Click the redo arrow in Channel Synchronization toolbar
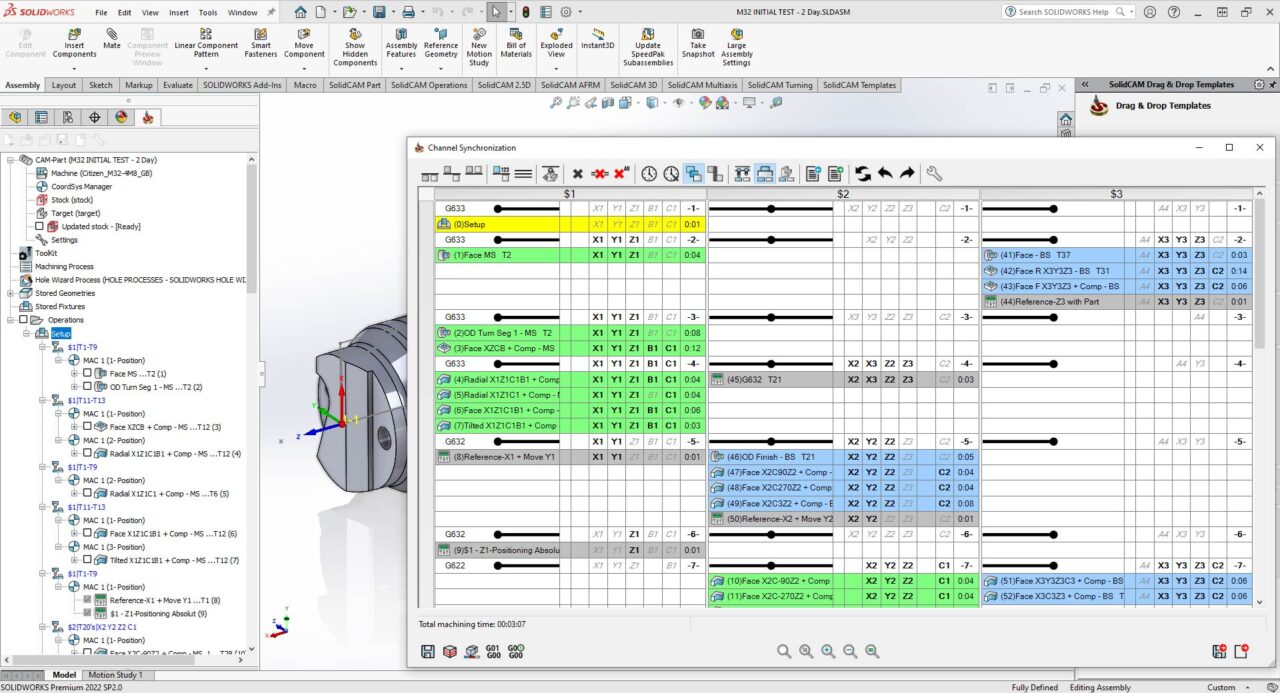 pyautogui.click(x=906, y=174)
